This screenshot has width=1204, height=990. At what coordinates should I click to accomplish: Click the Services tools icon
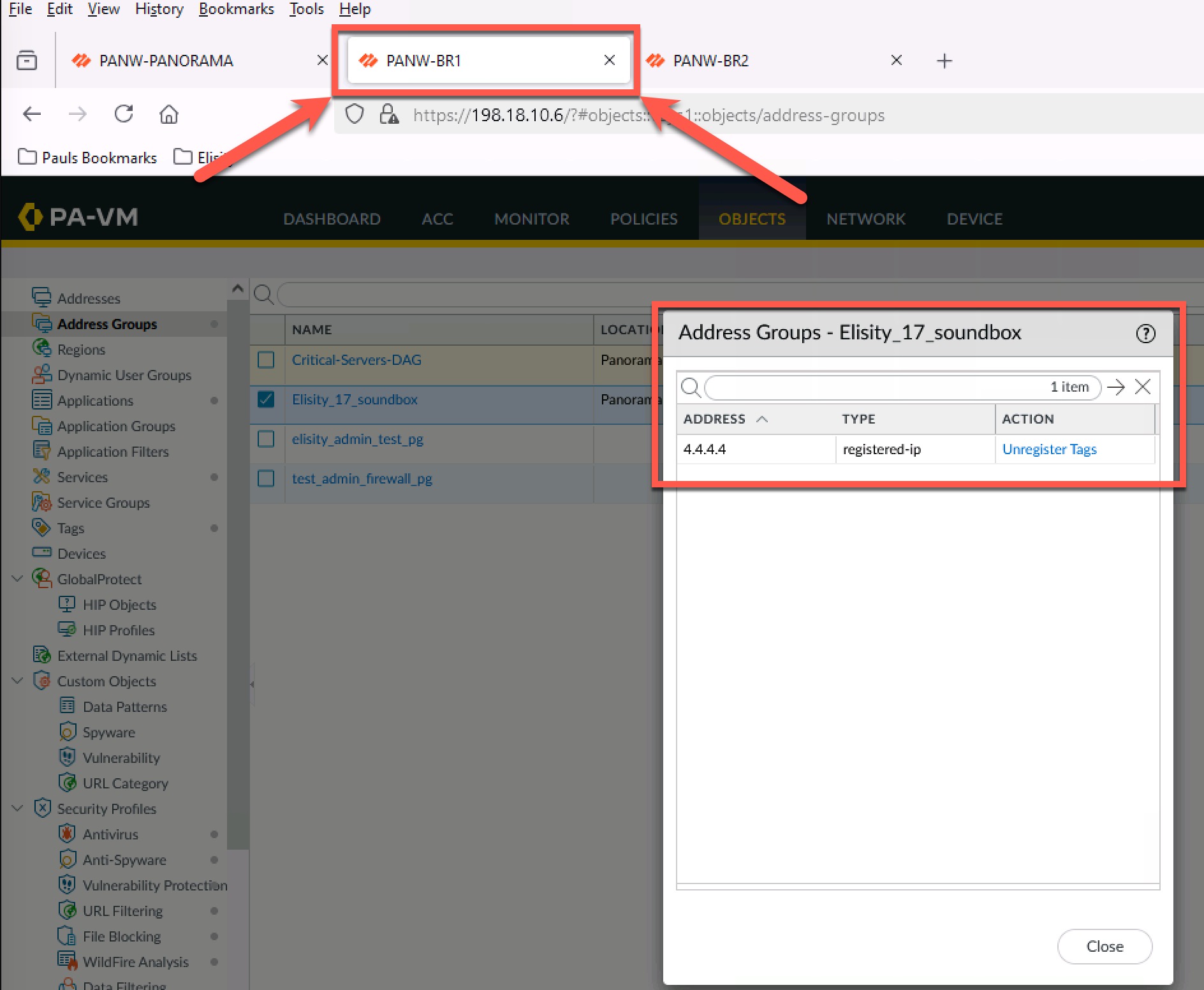(41, 476)
